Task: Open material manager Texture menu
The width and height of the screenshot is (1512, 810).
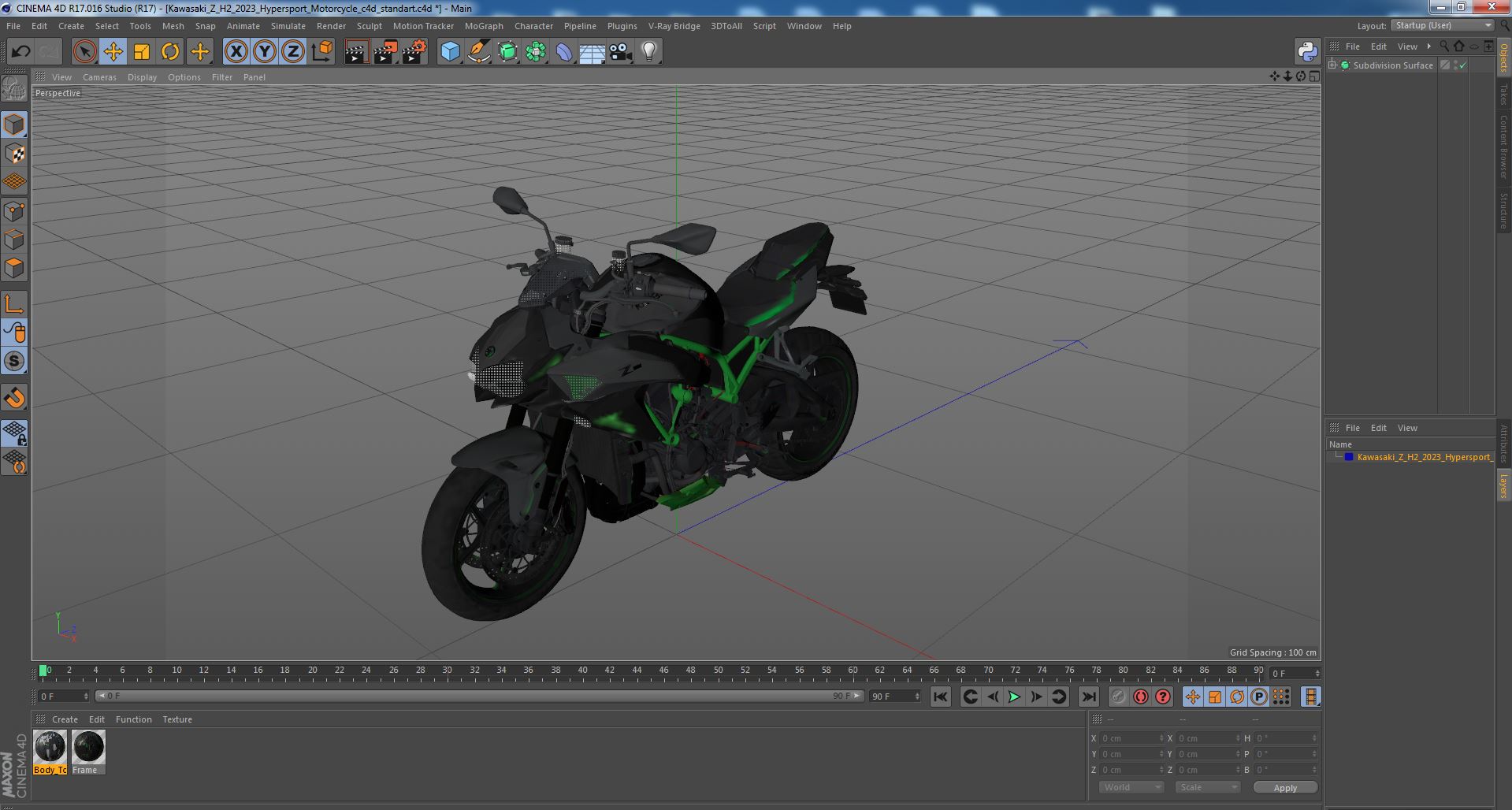Action: (177, 719)
